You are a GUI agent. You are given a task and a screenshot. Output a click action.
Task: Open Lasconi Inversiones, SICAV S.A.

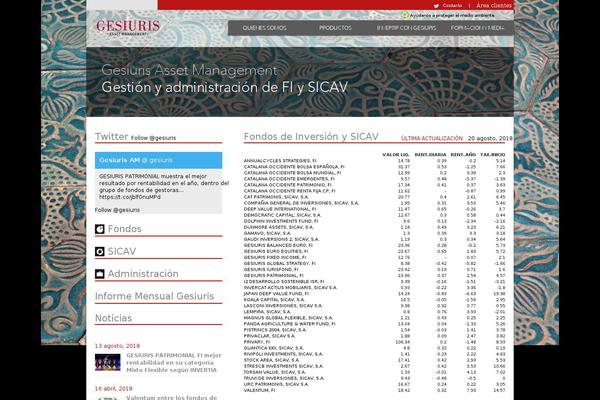tap(283, 306)
